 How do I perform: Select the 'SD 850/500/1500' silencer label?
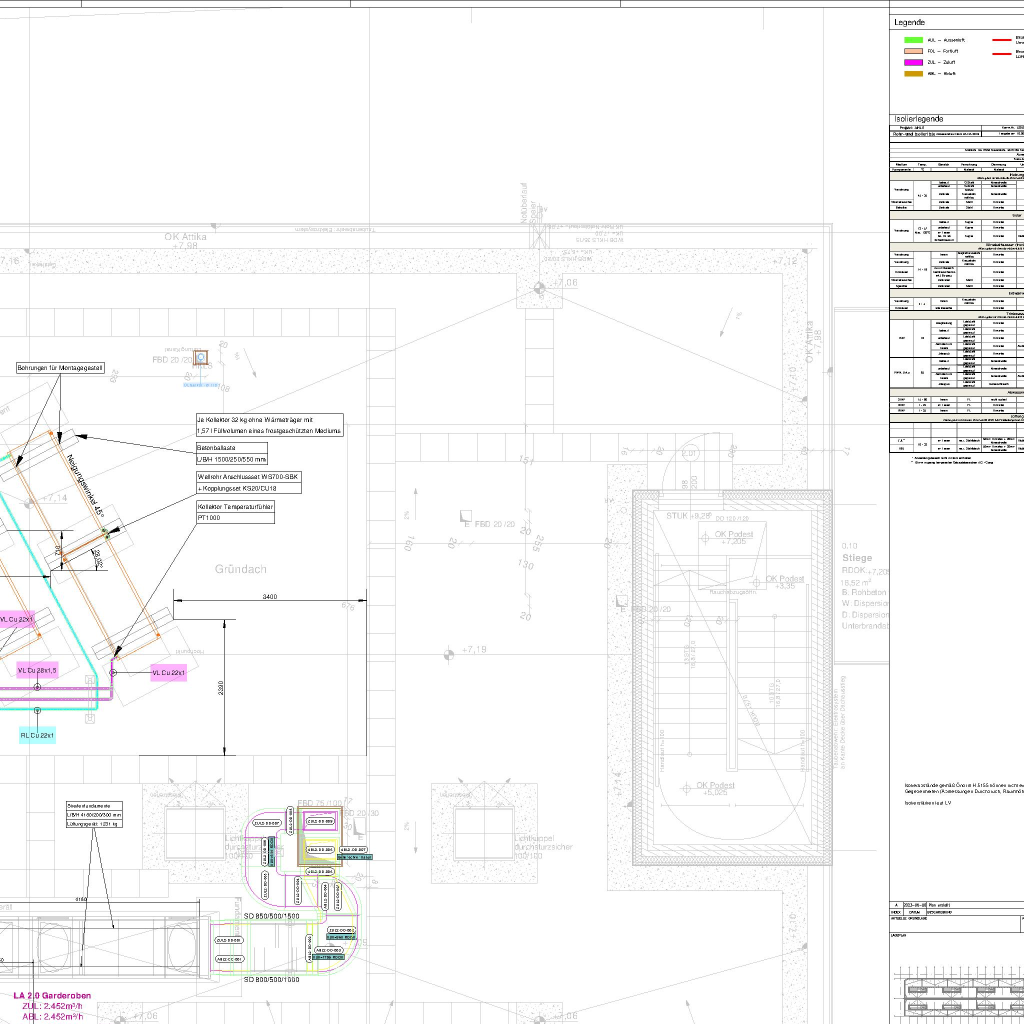tap(271, 916)
